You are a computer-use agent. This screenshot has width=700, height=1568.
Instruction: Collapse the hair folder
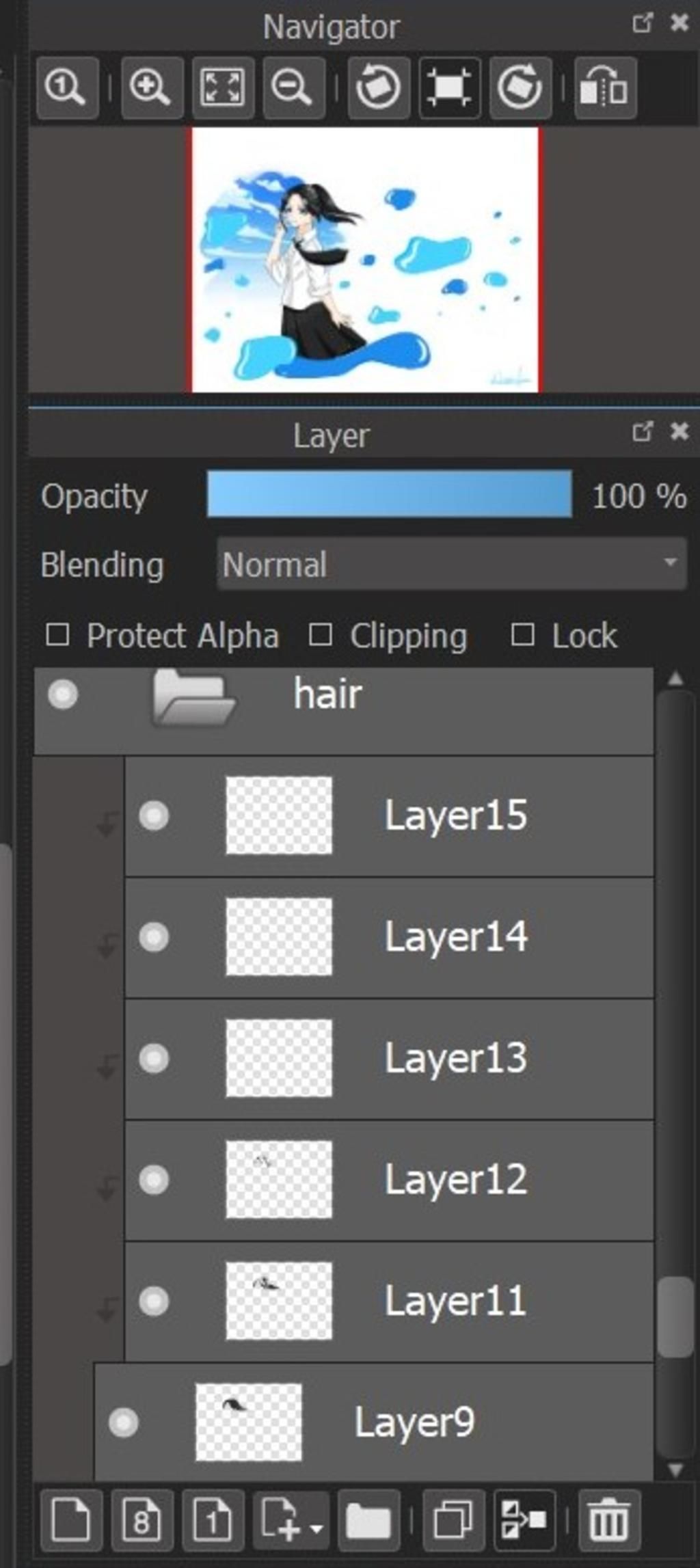[194, 697]
